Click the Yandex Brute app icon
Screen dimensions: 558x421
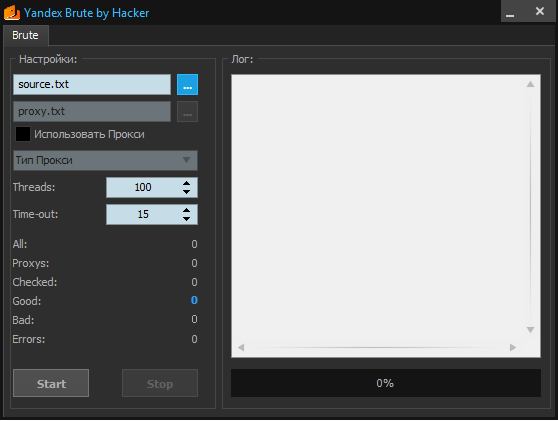(x=12, y=13)
